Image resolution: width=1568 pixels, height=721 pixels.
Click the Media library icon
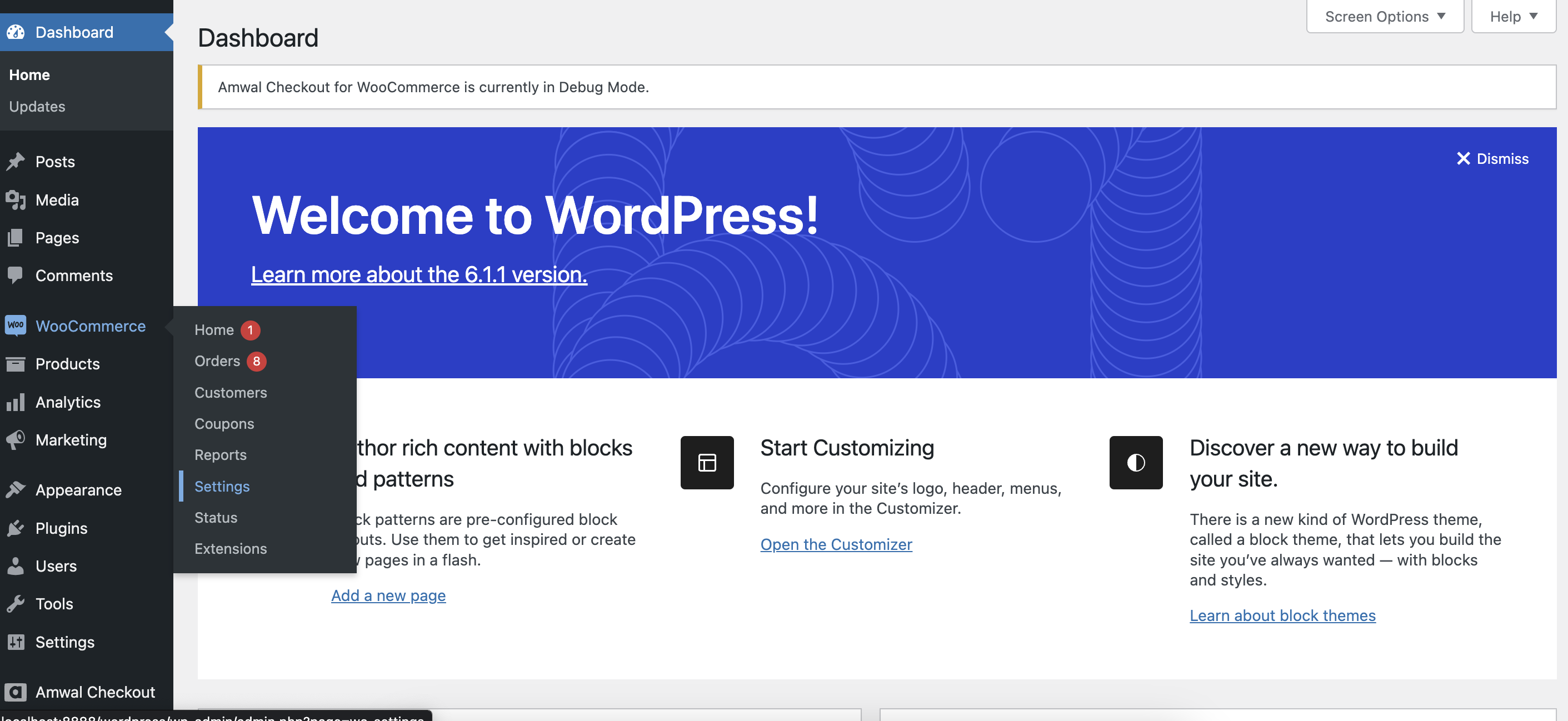16,199
